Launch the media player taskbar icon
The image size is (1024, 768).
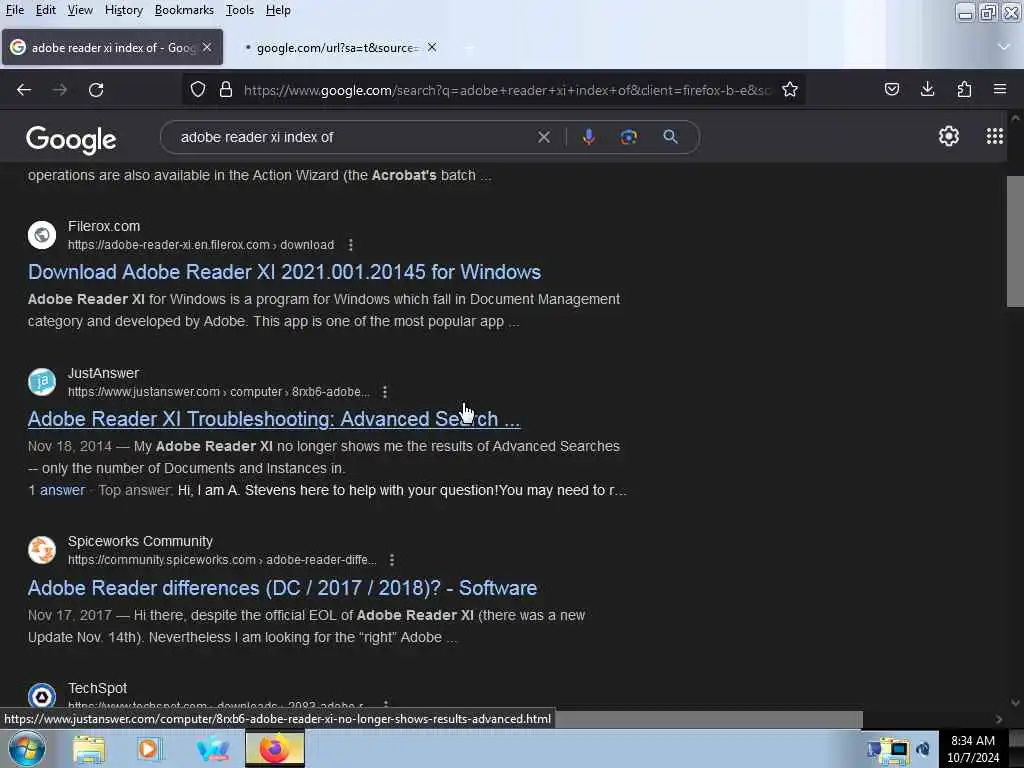tap(149, 749)
